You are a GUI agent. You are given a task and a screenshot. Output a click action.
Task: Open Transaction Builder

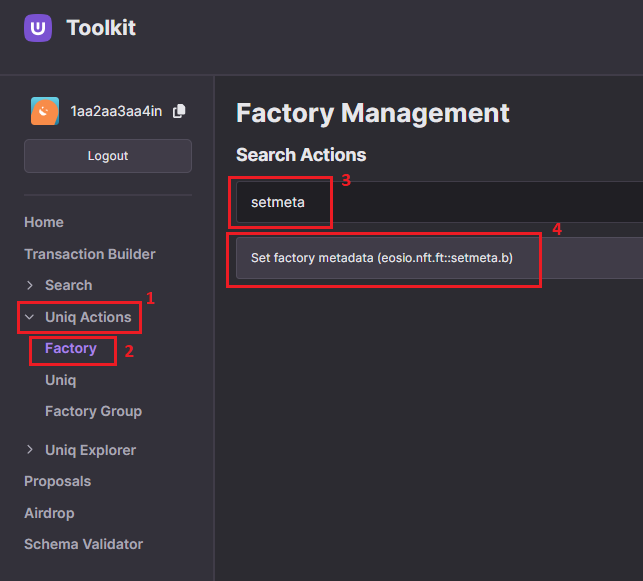pos(90,254)
